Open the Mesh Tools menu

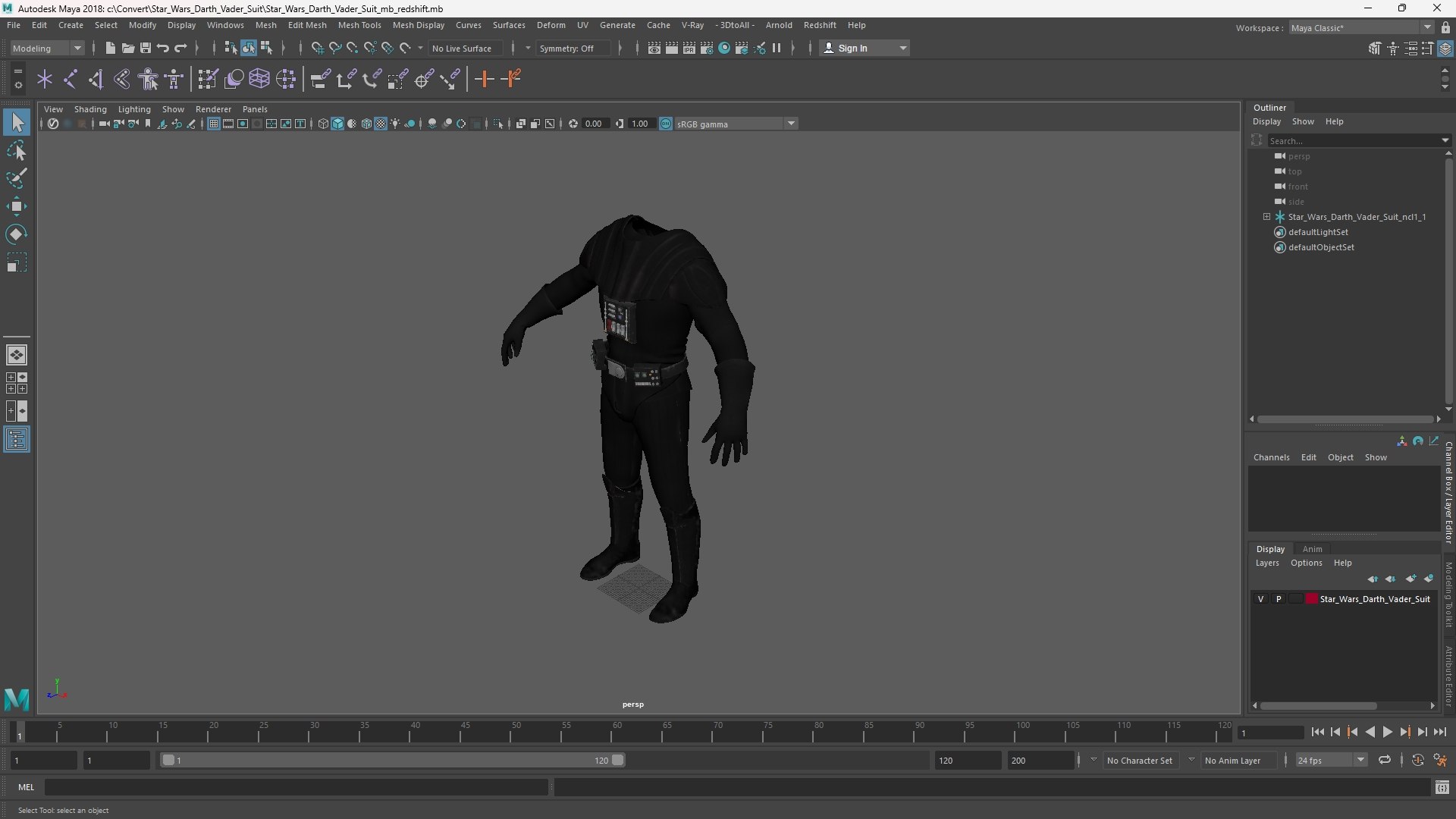click(359, 25)
